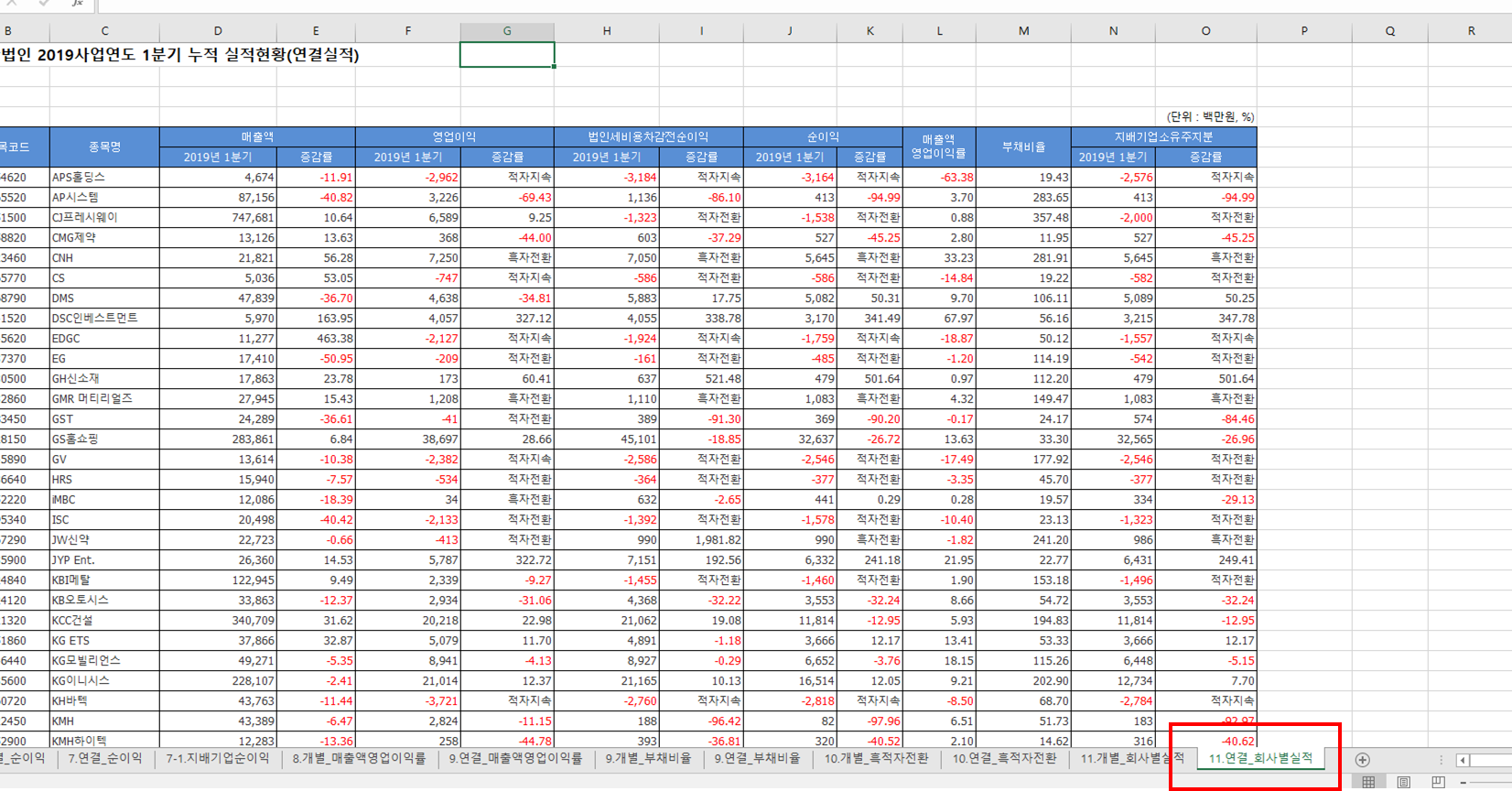Select the CJ프레시웨이 company name cell
Image resolution: width=1512 pixels, height=791 pixels.
point(104,217)
